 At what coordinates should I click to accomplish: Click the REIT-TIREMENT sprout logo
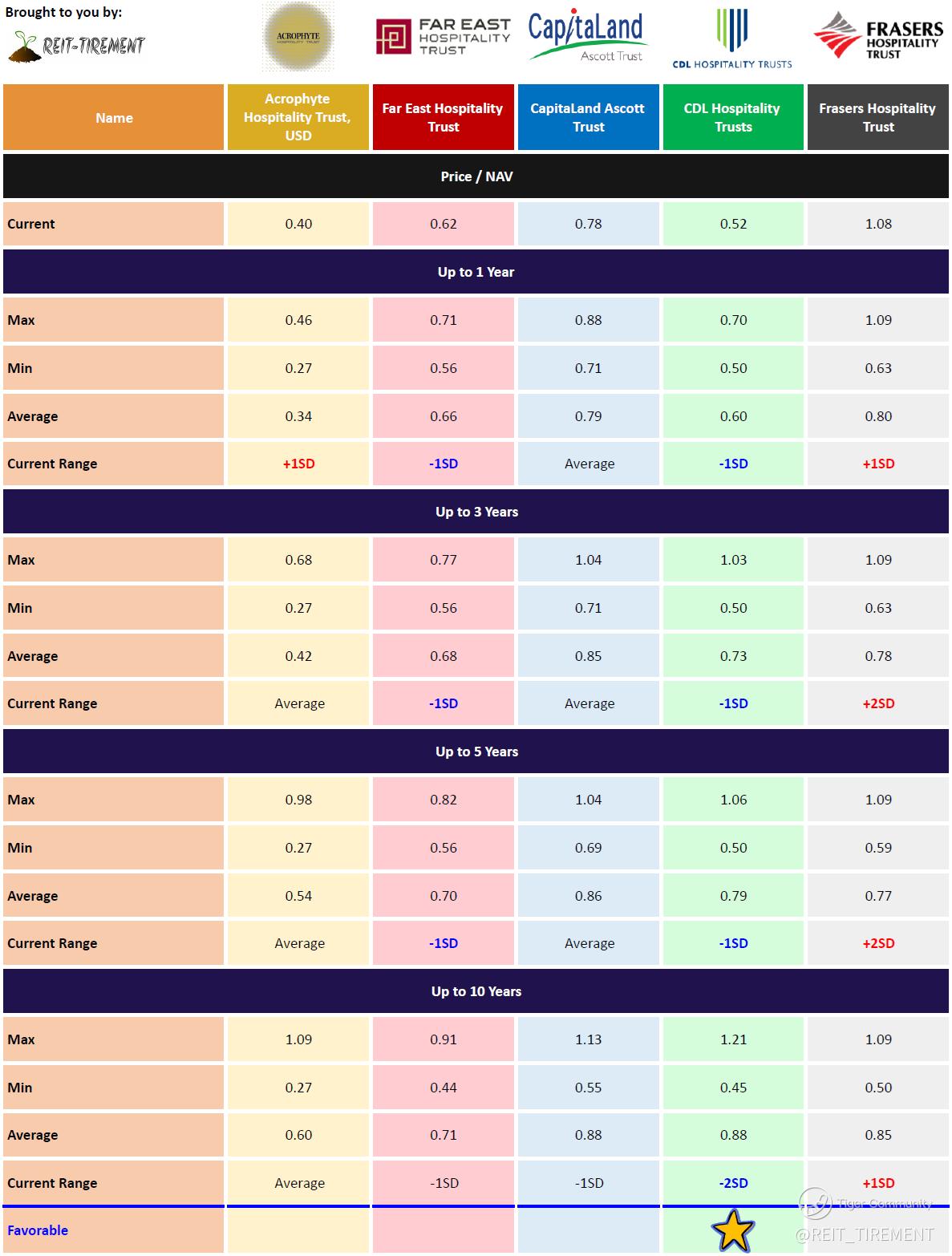coord(76,46)
